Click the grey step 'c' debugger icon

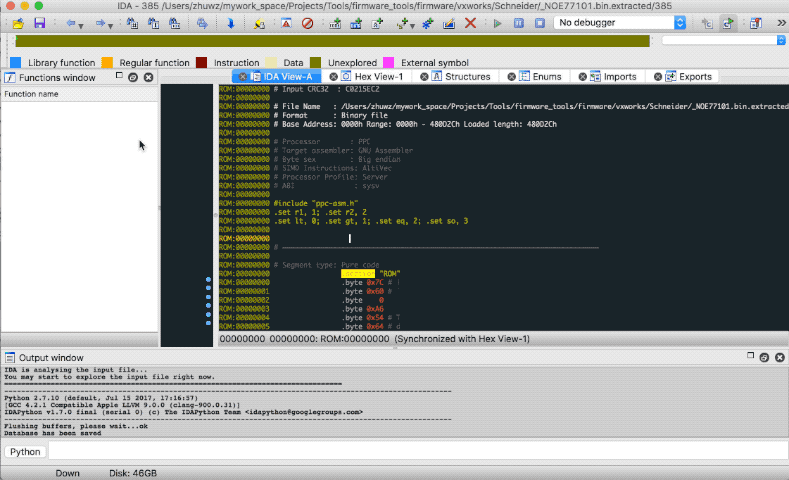pyautogui.click(x=707, y=23)
